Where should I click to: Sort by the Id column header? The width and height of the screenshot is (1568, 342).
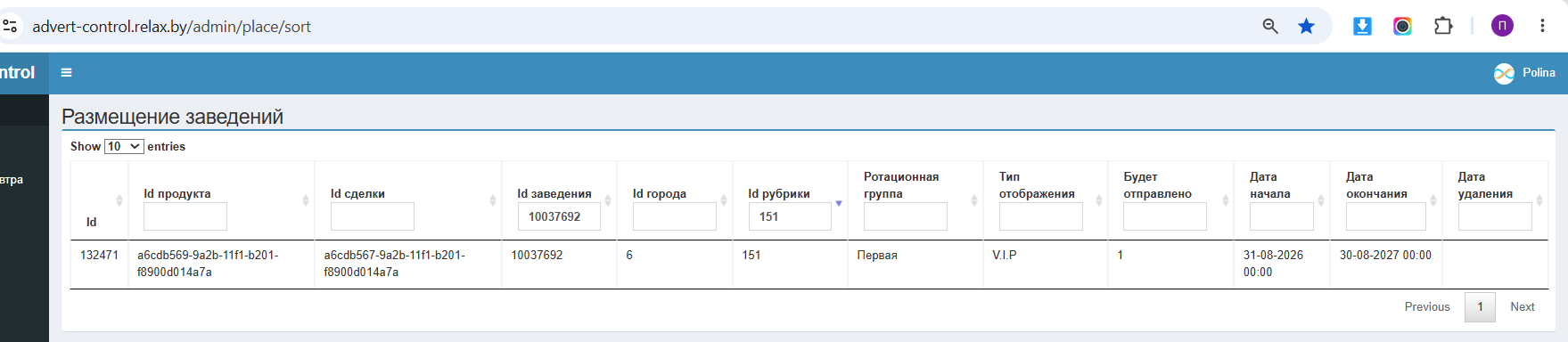click(x=91, y=222)
